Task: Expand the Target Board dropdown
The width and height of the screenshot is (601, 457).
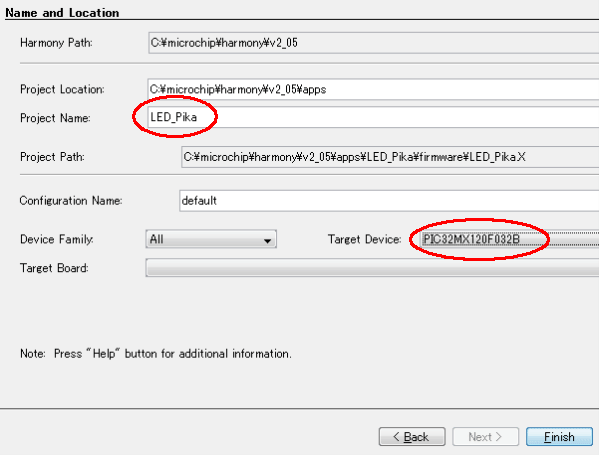Action: pos(372,268)
